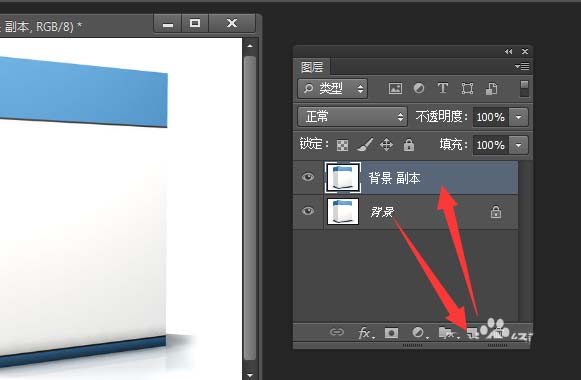Filter layers by pixel image icon
Screen dimensions: 581x380
click(x=395, y=89)
